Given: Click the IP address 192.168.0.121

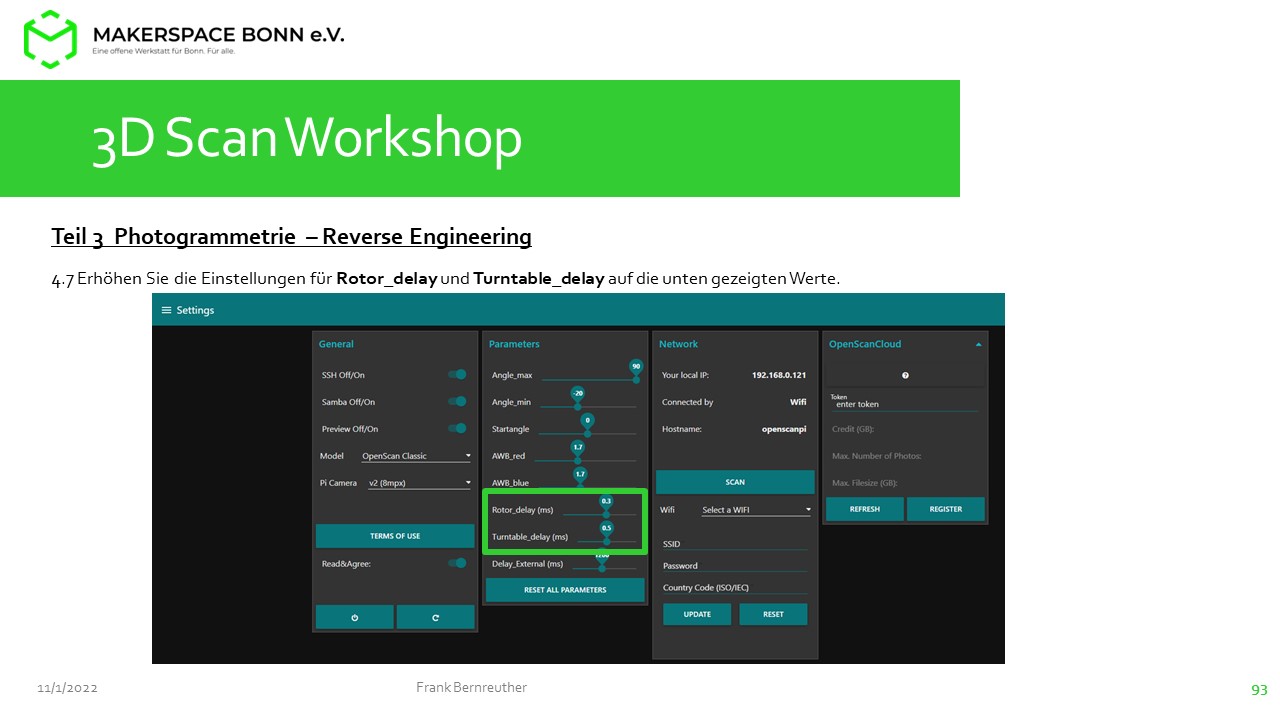Looking at the screenshot, I should click(779, 375).
